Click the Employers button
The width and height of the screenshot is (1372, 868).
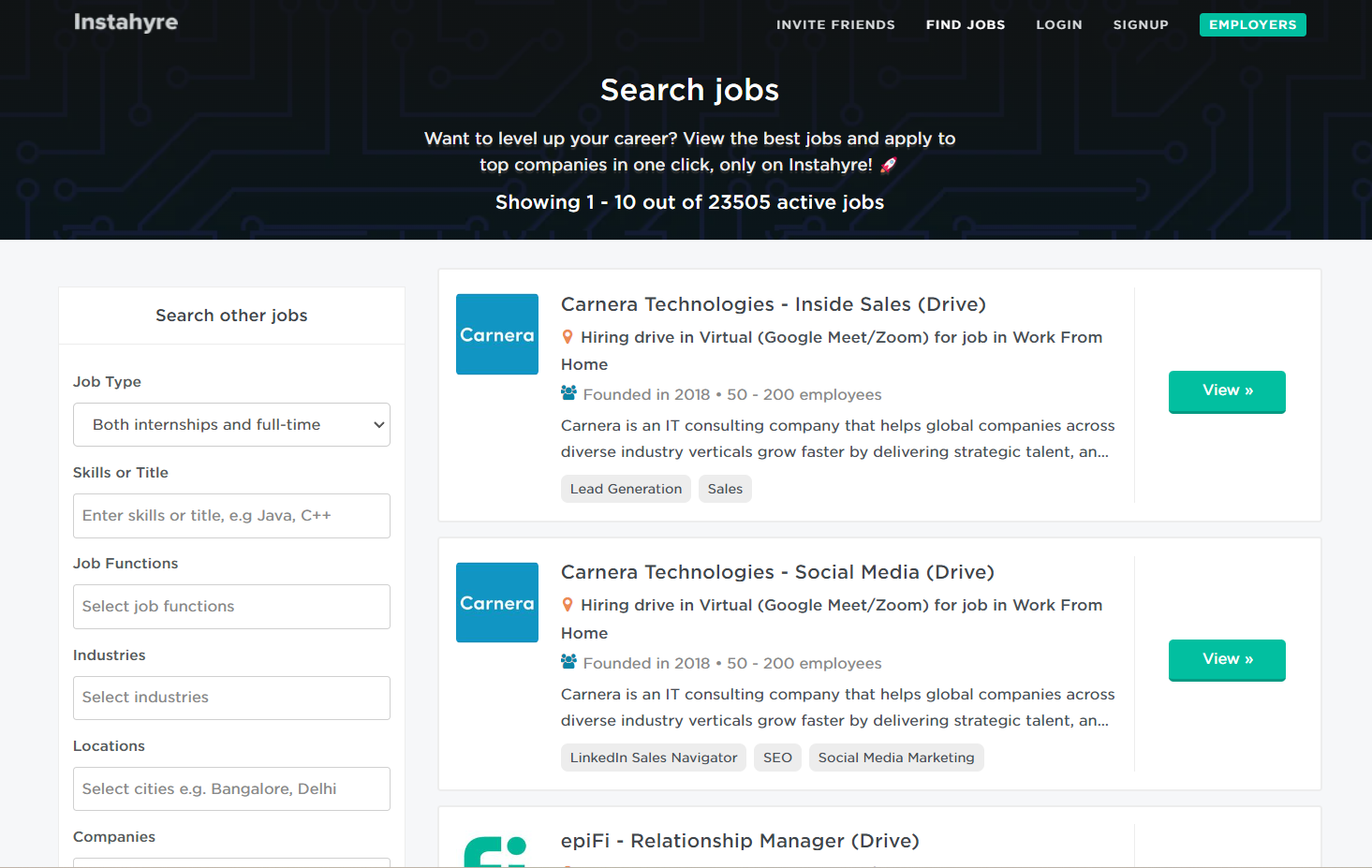(x=1252, y=24)
